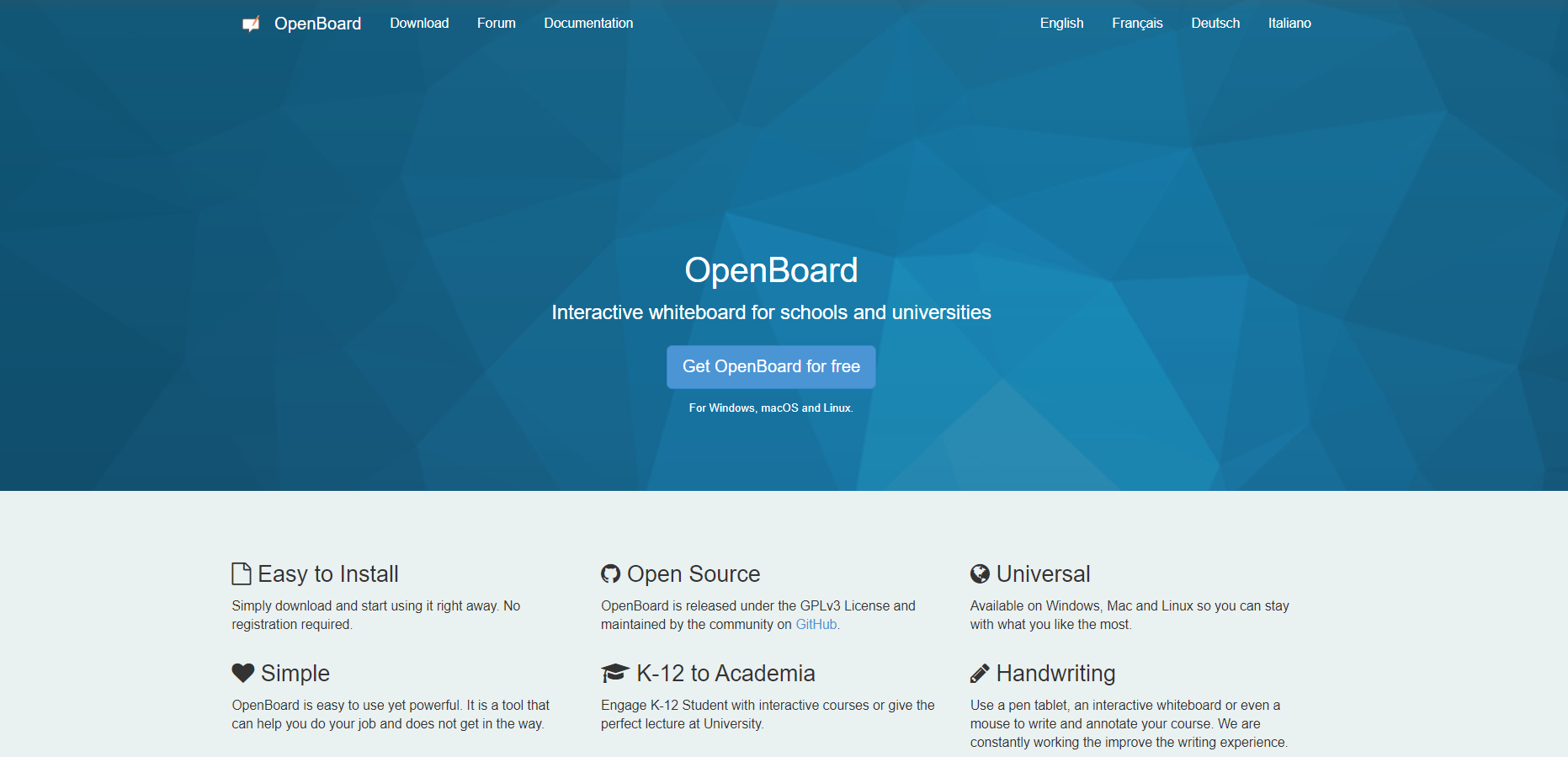The height and width of the screenshot is (757, 1568).
Task: Go to the OpenBoard brand home link
Action: pos(317,24)
